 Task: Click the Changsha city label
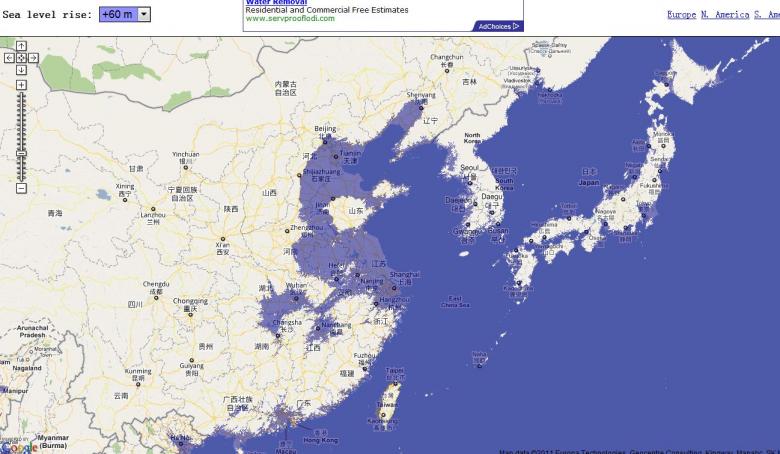(x=287, y=322)
